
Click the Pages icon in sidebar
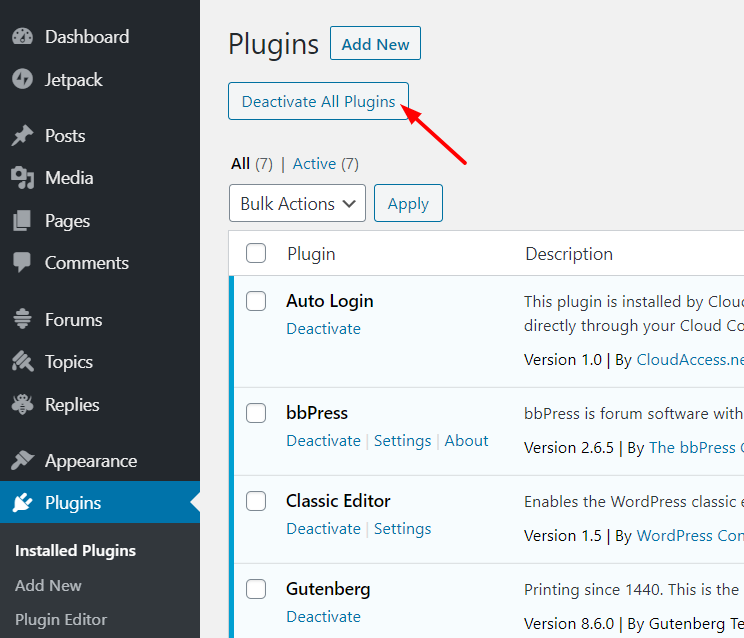(22, 221)
